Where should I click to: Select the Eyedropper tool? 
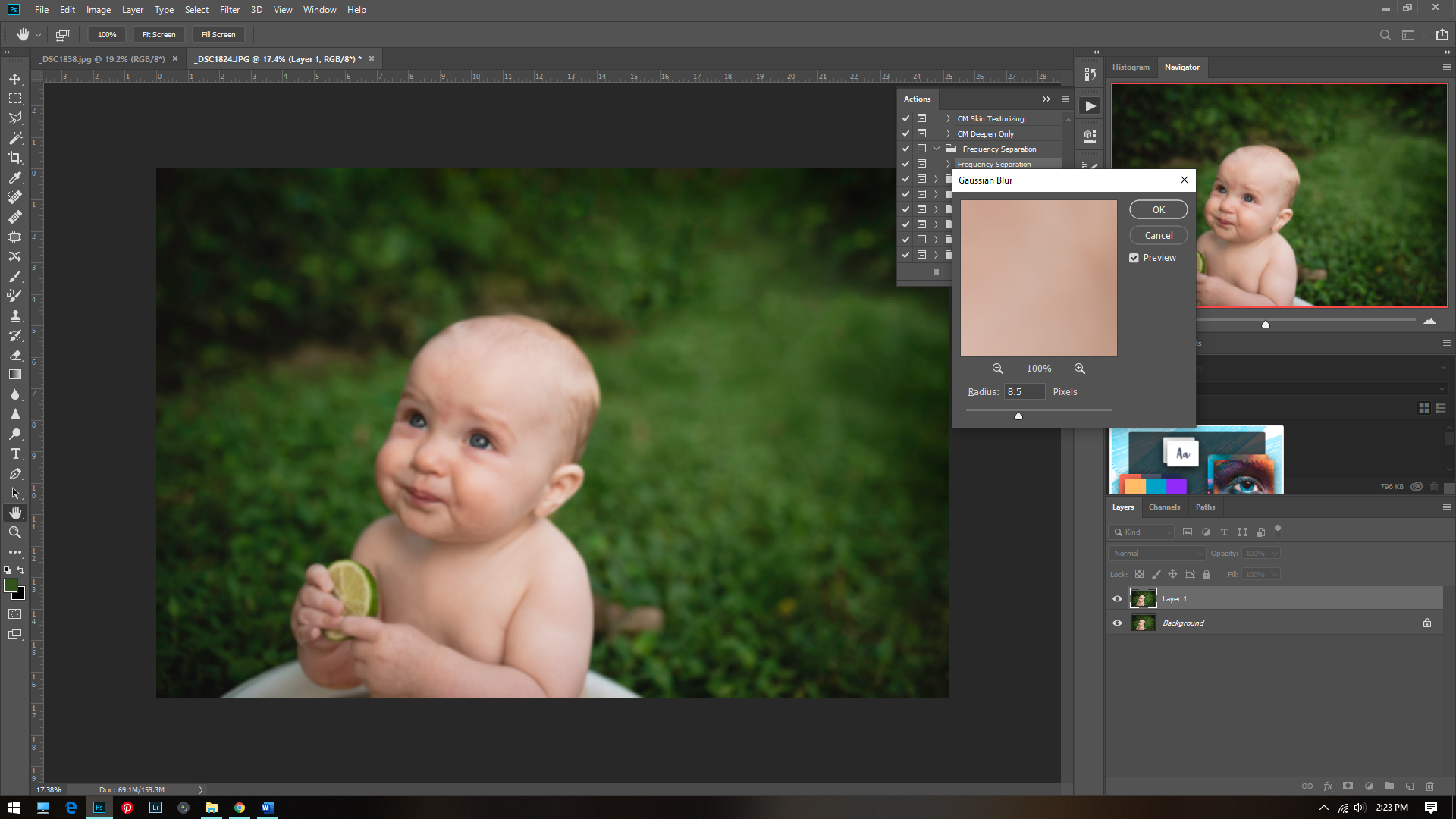point(15,177)
